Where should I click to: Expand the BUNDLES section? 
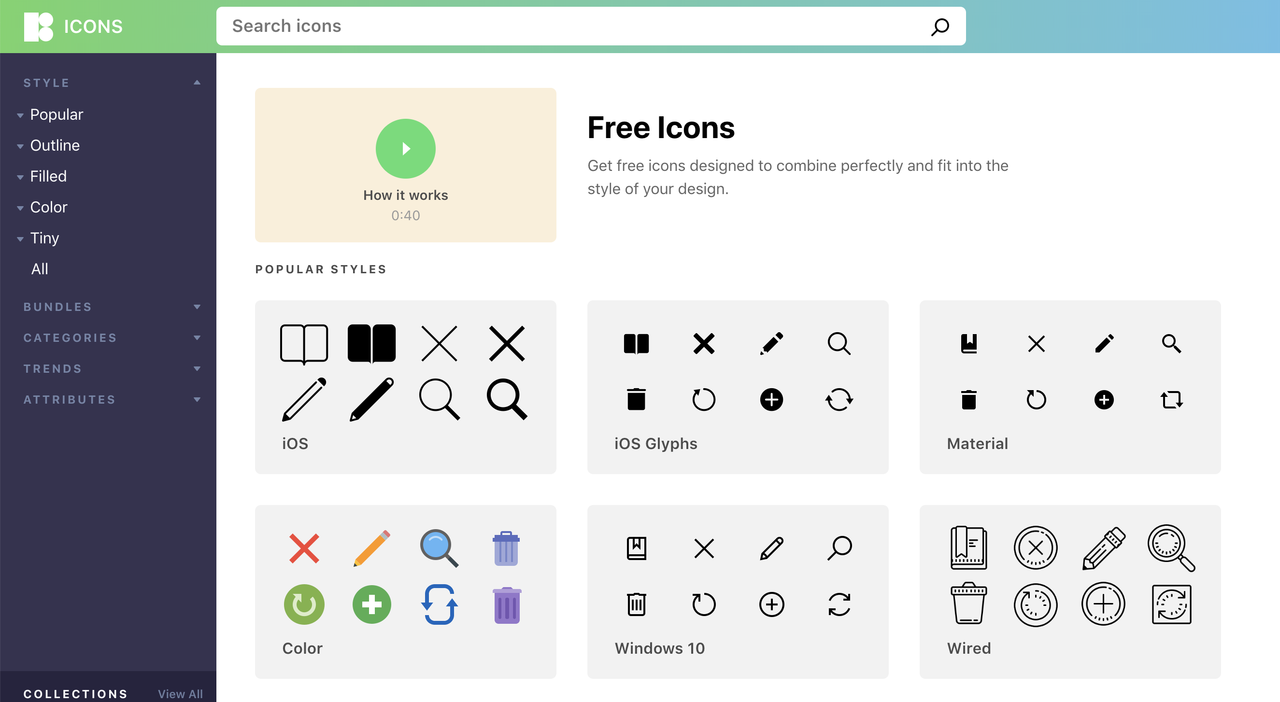197,307
